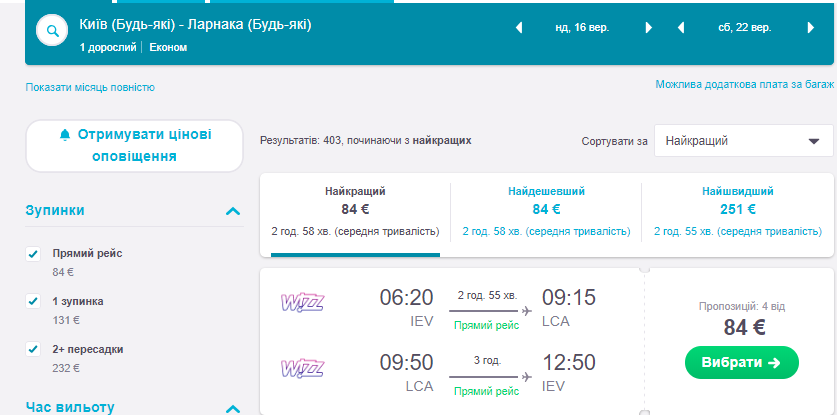This screenshot has height=415, width=837.
Task: Click the baggage fee notice link
Action: coord(744,85)
